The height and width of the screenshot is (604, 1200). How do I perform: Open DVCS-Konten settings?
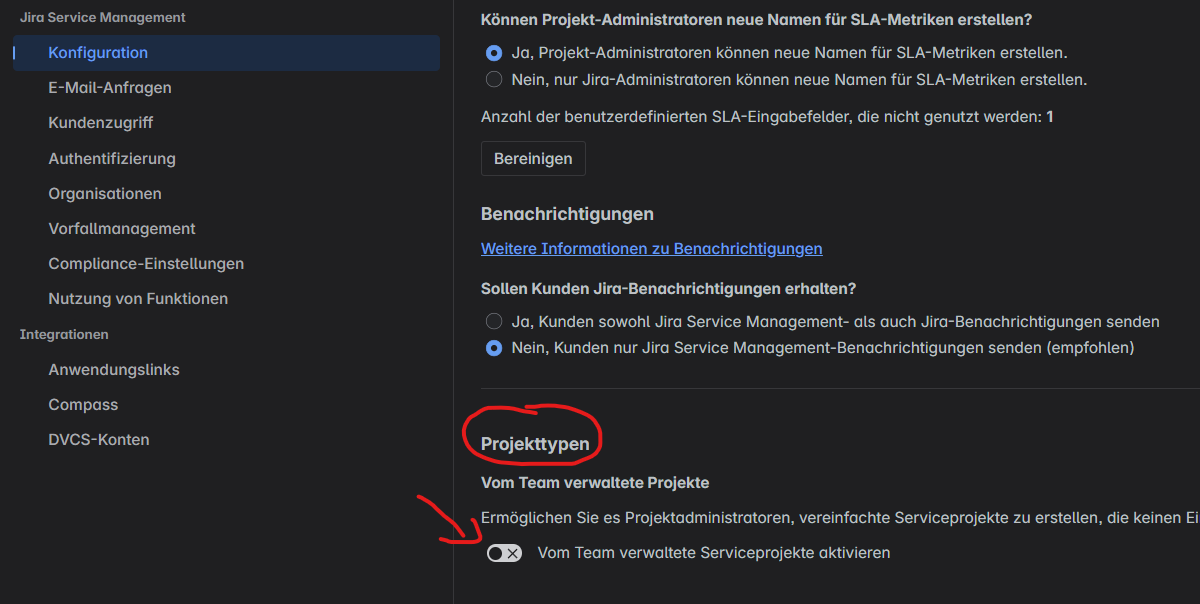99,439
